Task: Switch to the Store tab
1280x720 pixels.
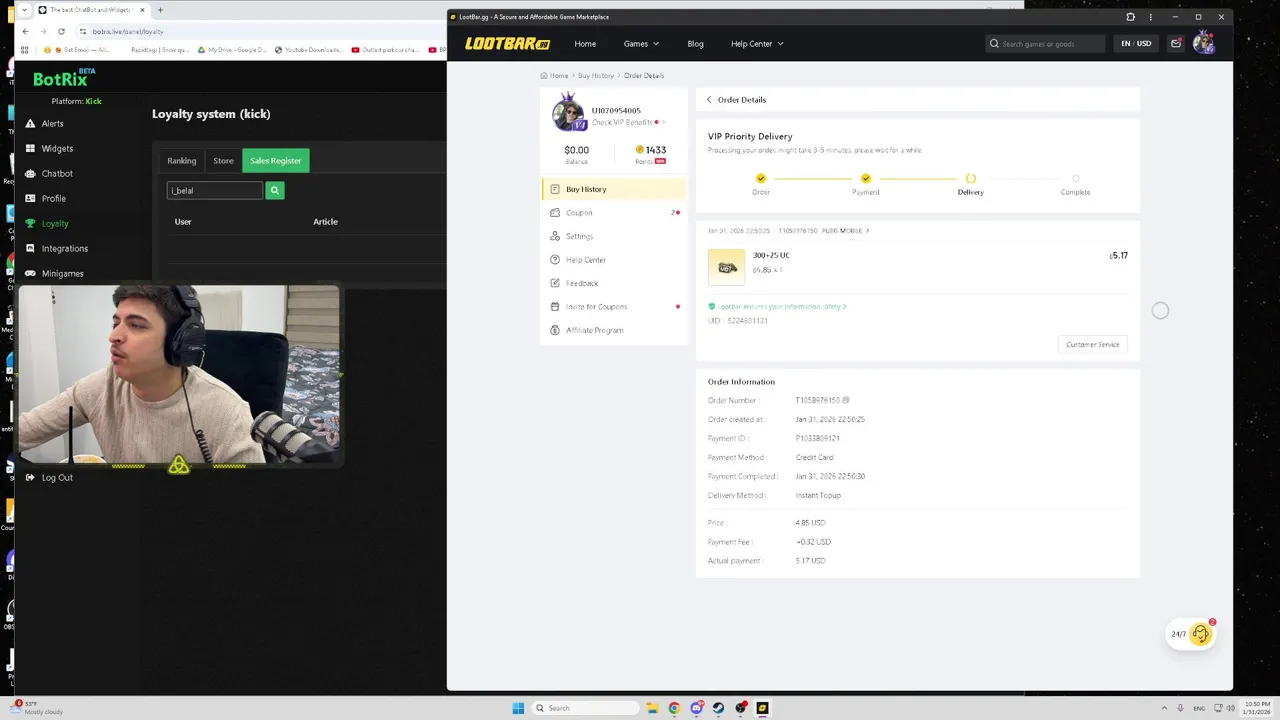Action: tap(223, 160)
